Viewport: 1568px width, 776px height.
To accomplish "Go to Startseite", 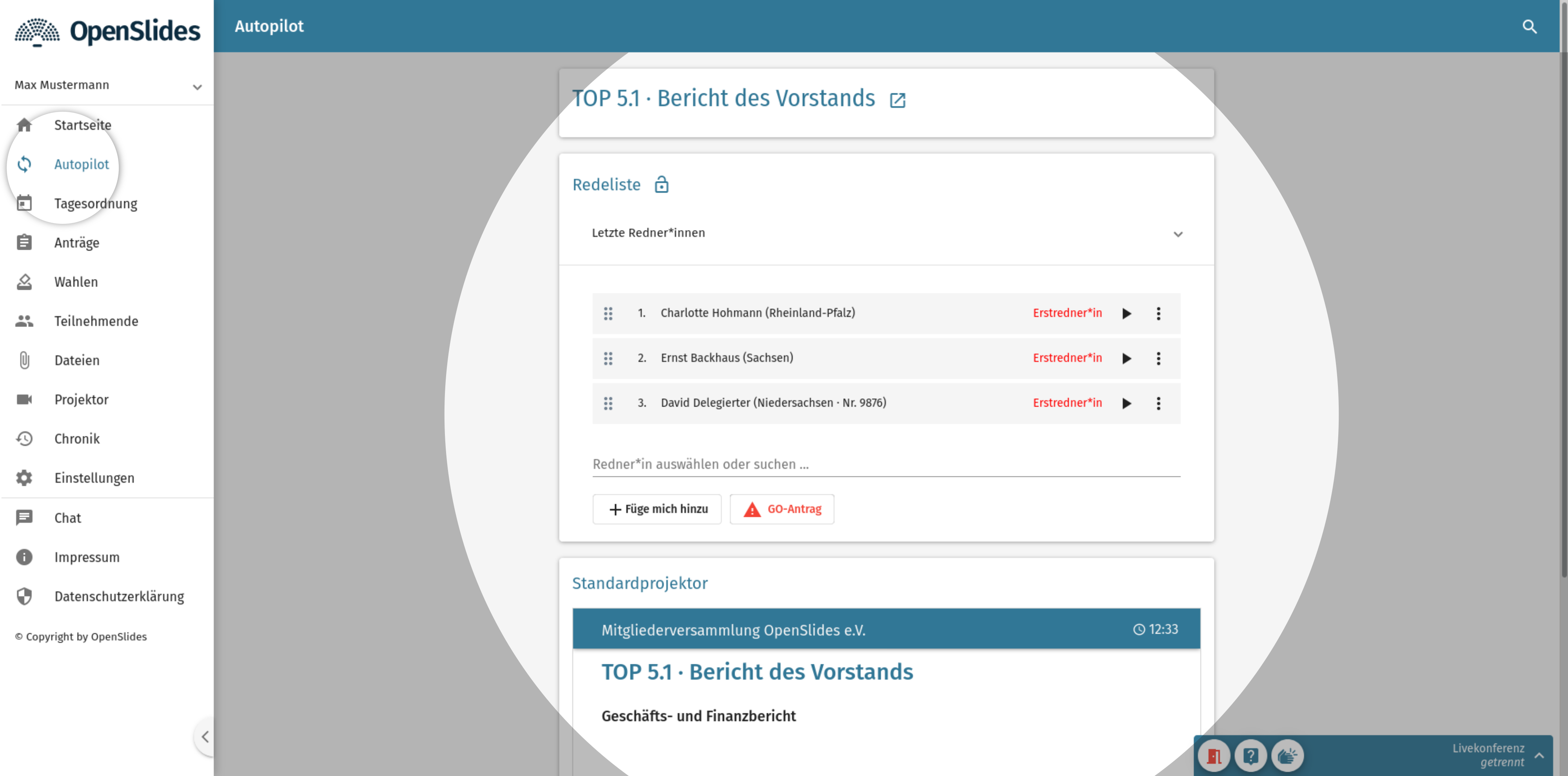I will [108, 125].
